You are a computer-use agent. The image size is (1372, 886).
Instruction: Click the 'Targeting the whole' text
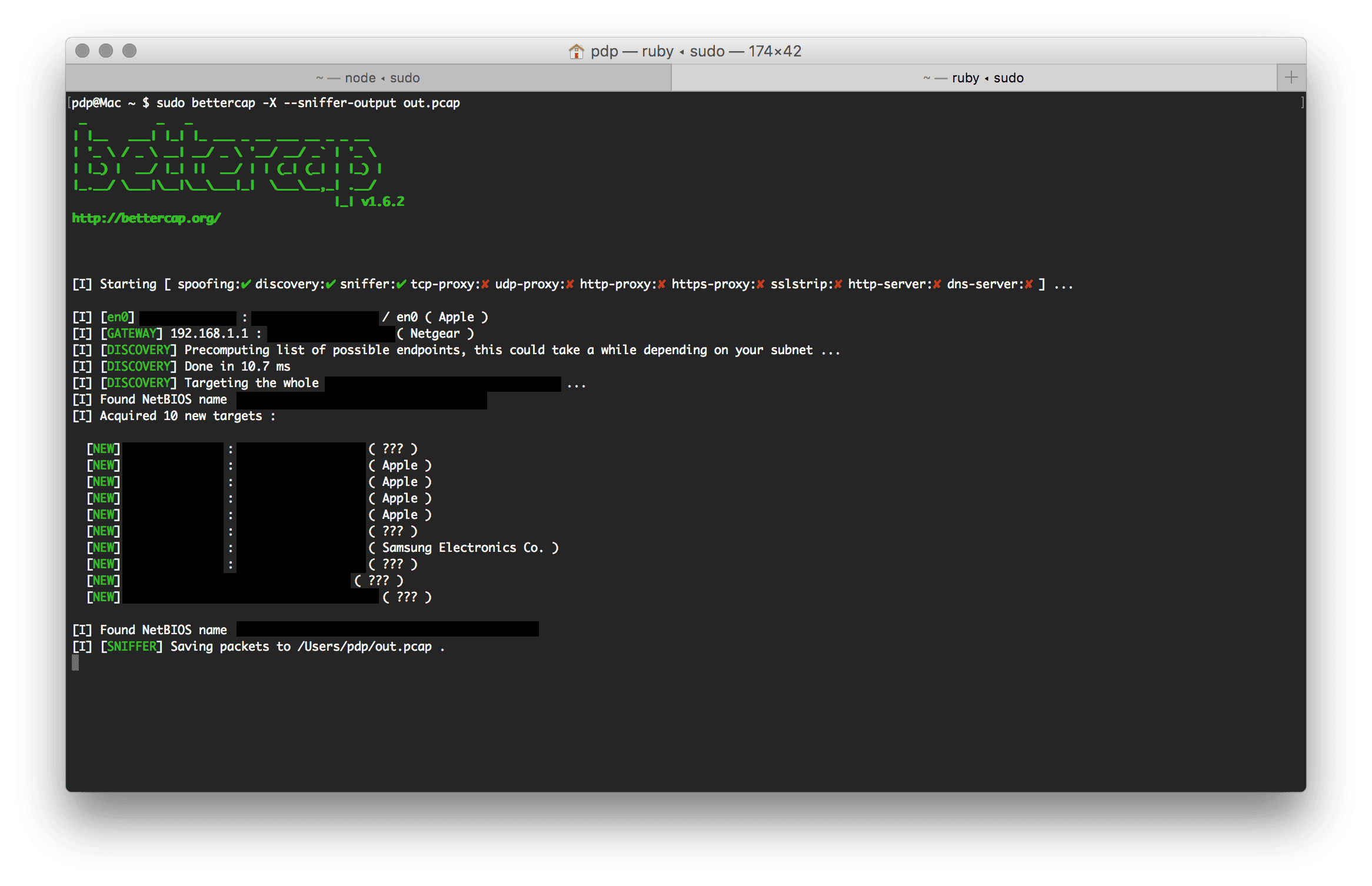[x=252, y=383]
